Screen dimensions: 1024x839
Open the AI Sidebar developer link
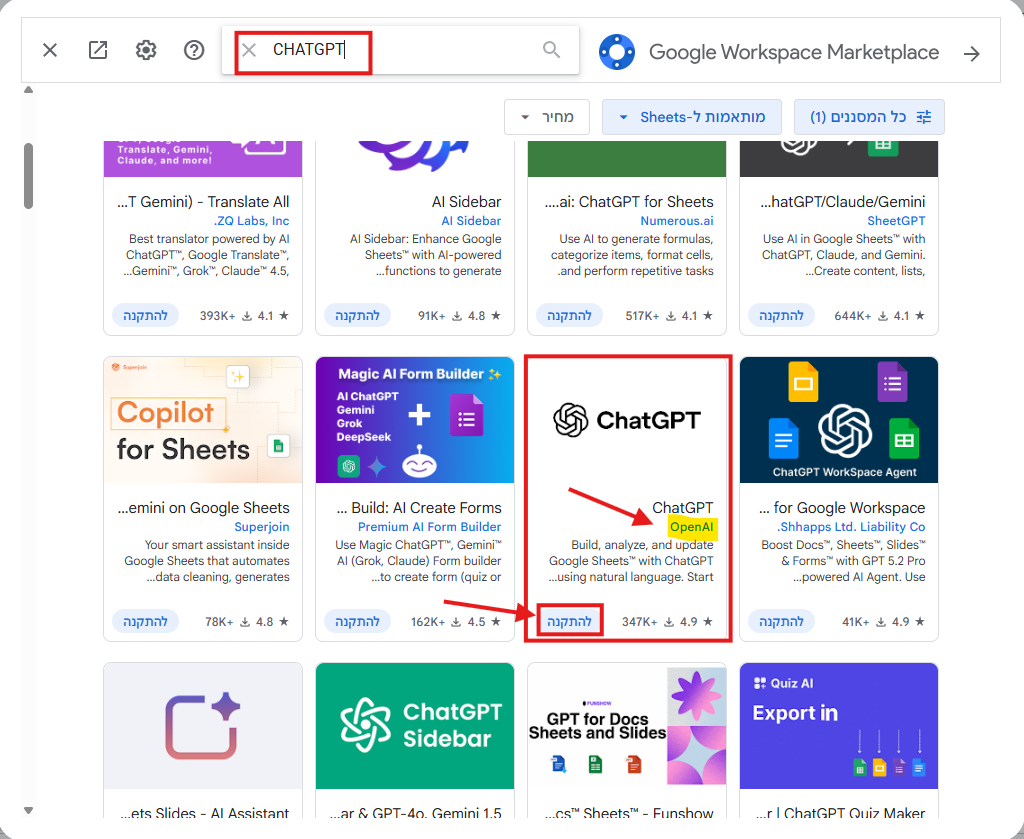(x=472, y=221)
